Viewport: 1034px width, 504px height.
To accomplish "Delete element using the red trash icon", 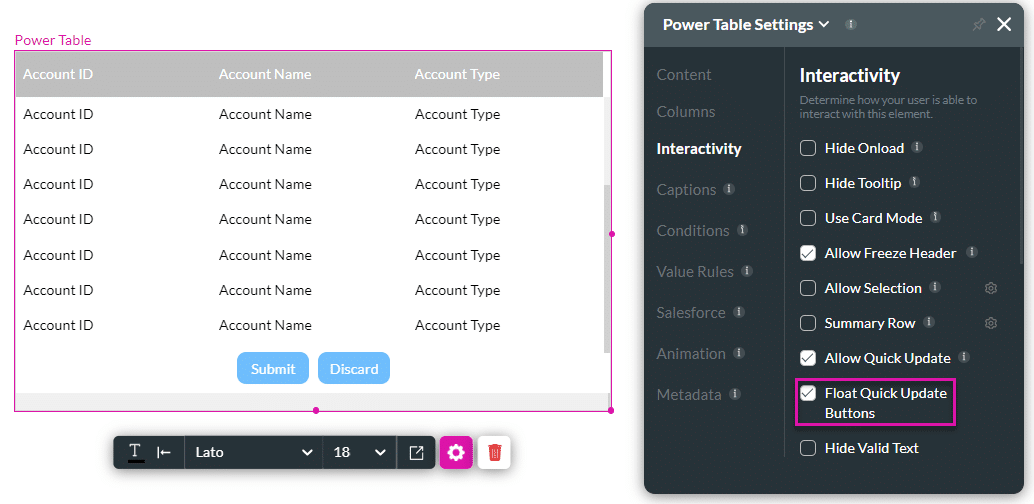I will click(x=494, y=452).
